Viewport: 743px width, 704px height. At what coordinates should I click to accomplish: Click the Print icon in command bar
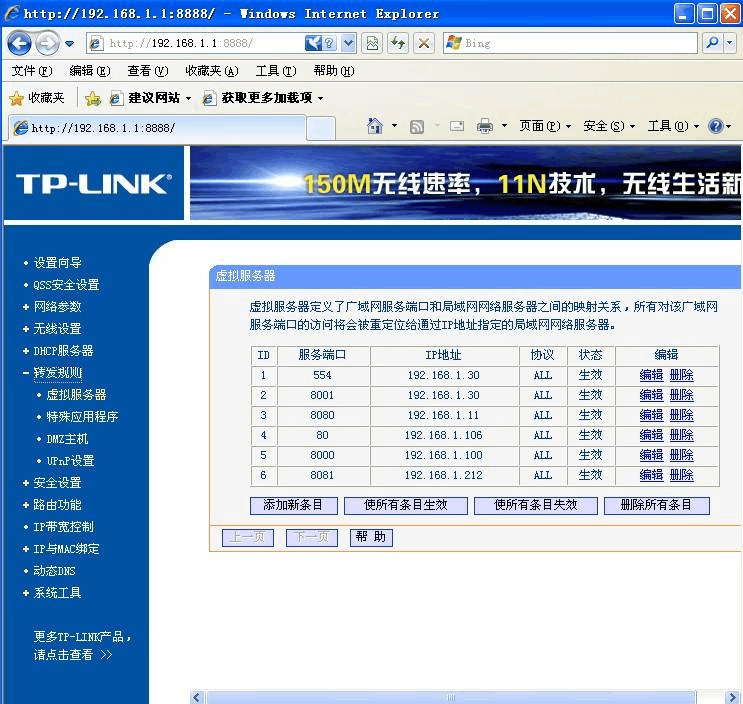tap(485, 126)
